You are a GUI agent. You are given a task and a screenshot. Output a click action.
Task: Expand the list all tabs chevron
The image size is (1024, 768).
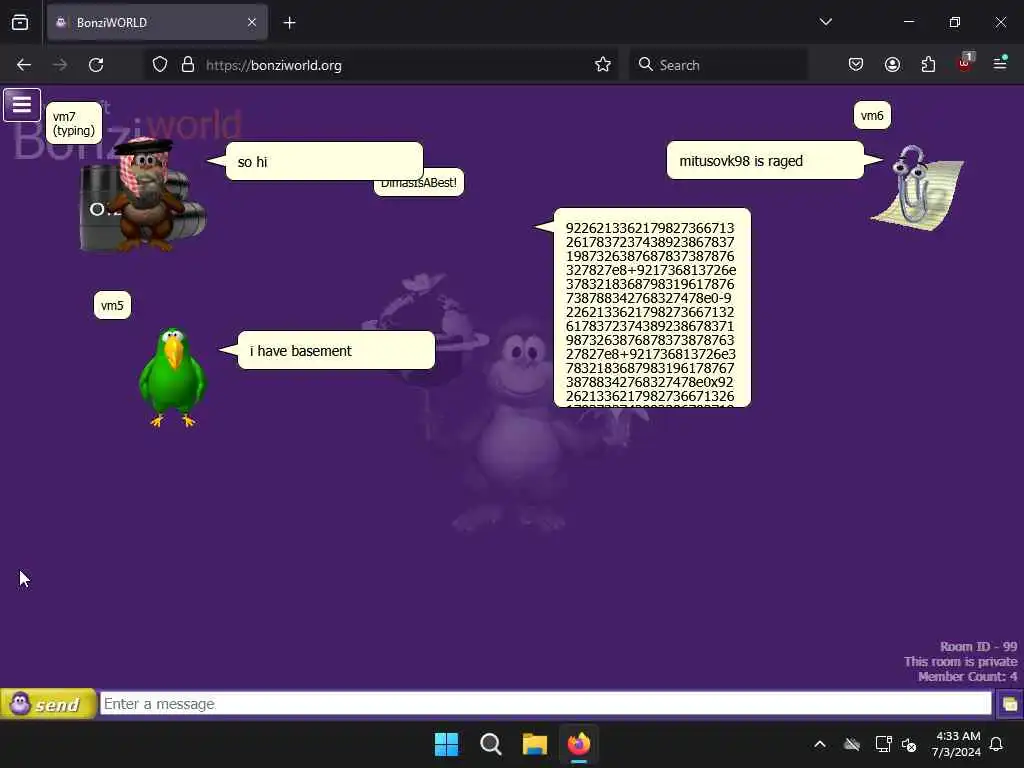pyautogui.click(x=825, y=22)
